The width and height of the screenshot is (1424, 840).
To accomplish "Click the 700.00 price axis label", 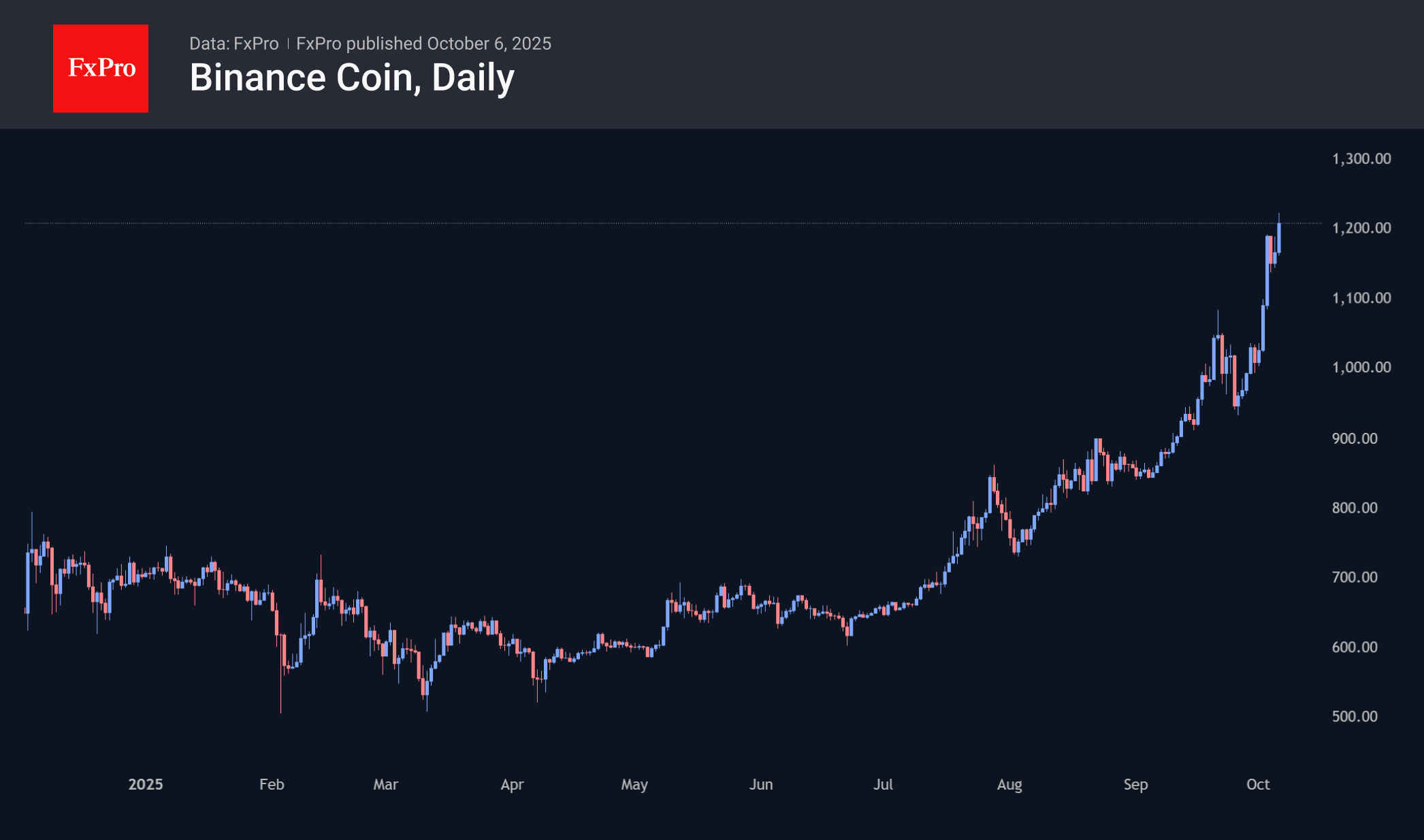I will (1354, 577).
